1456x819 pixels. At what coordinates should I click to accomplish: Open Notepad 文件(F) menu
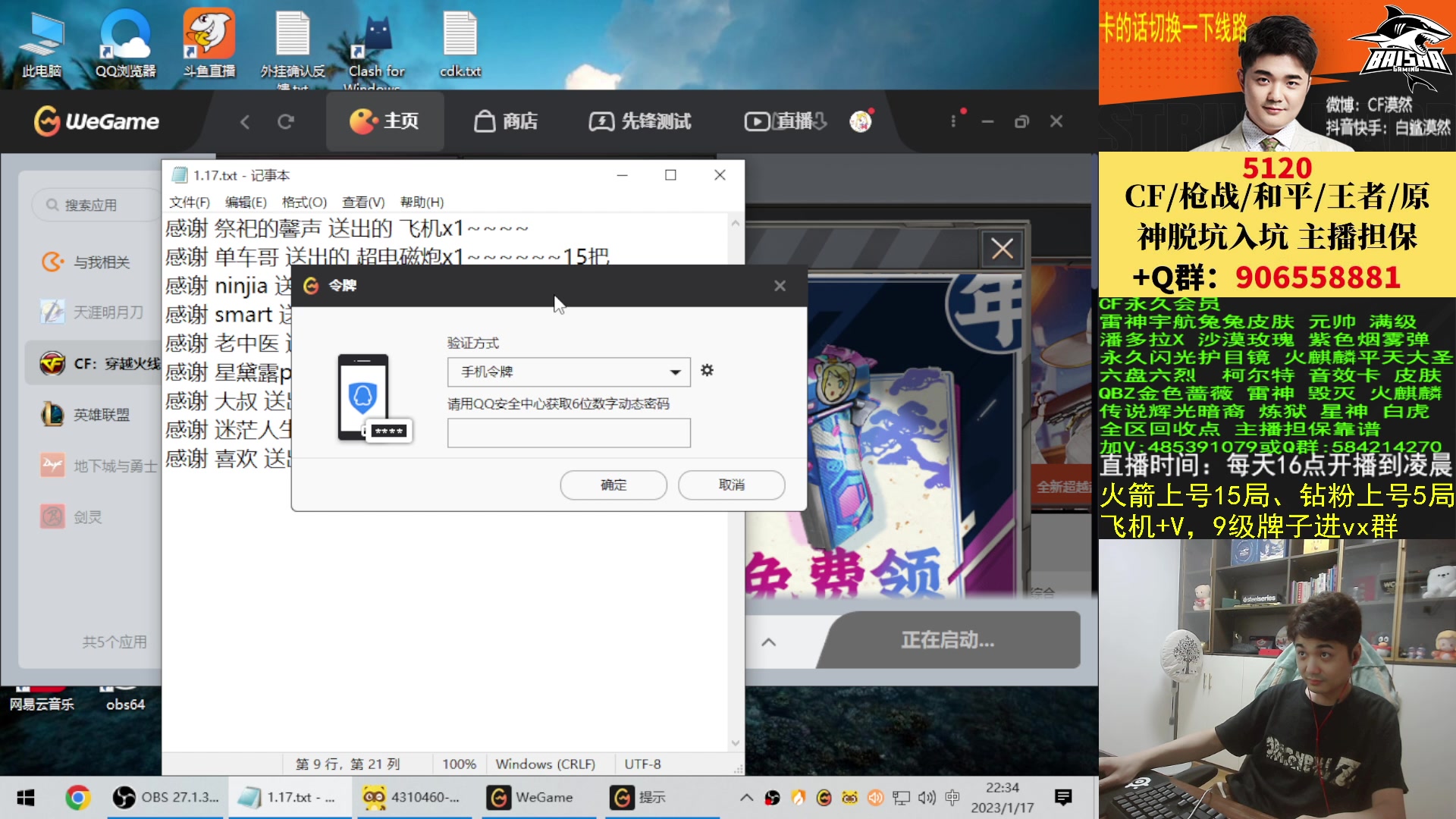190,202
